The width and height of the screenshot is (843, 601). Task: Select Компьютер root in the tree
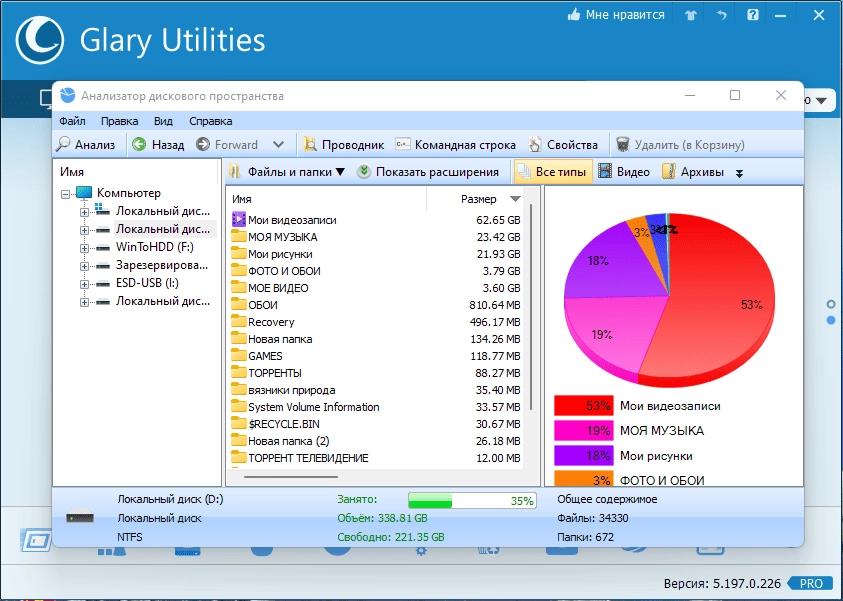click(128, 193)
